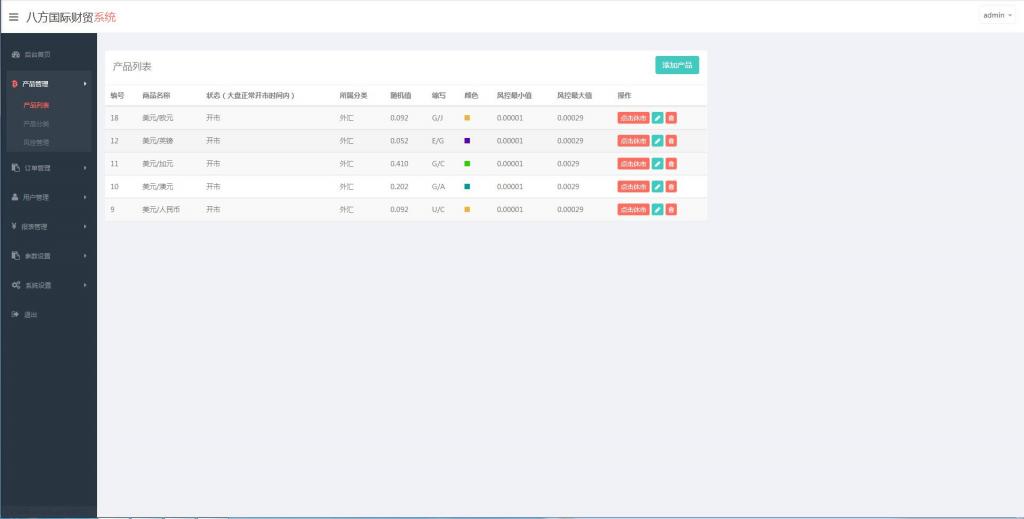
Task: Toggle 点击休市 for the 美元/加元 row
Action: (633, 164)
